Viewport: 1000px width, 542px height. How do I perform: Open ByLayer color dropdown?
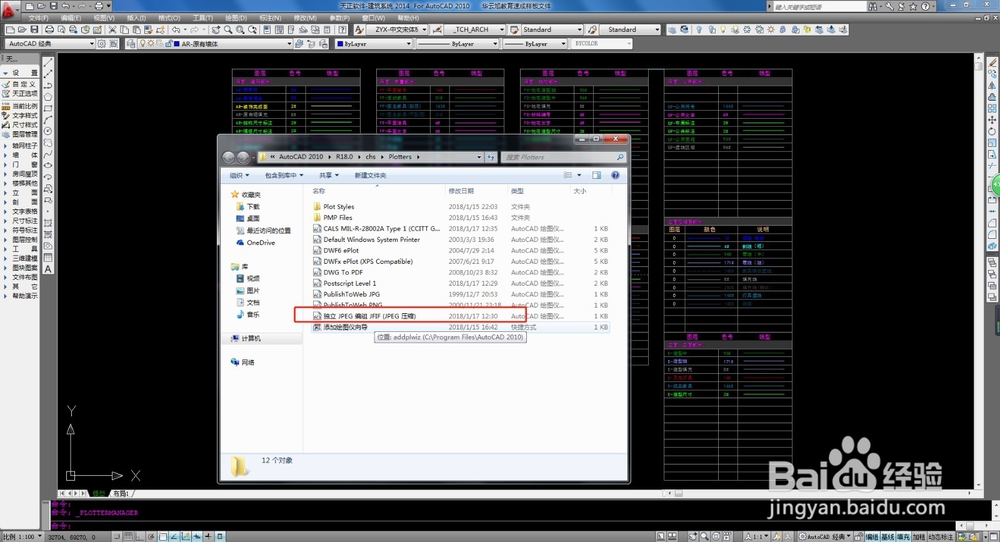tap(374, 44)
